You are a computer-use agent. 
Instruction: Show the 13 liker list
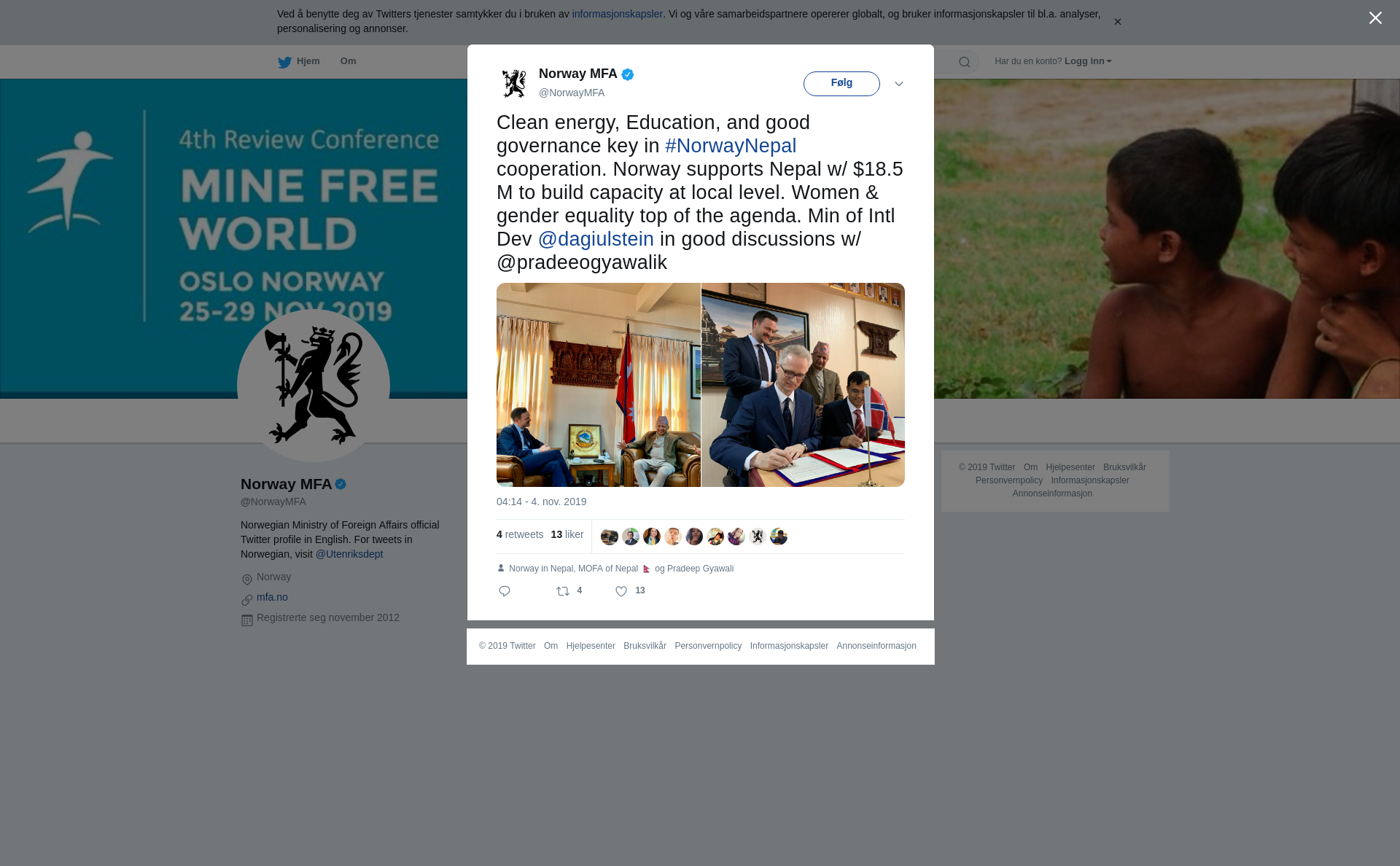tap(567, 534)
